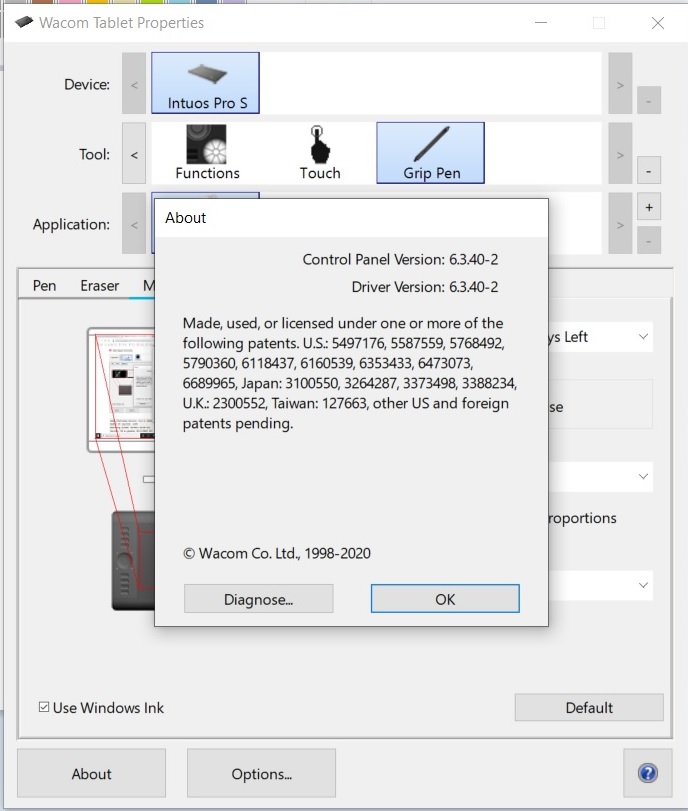This screenshot has width=688, height=811.
Task: Expand the dropdown ending in 'ys Left'
Action: tap(600, 337)
